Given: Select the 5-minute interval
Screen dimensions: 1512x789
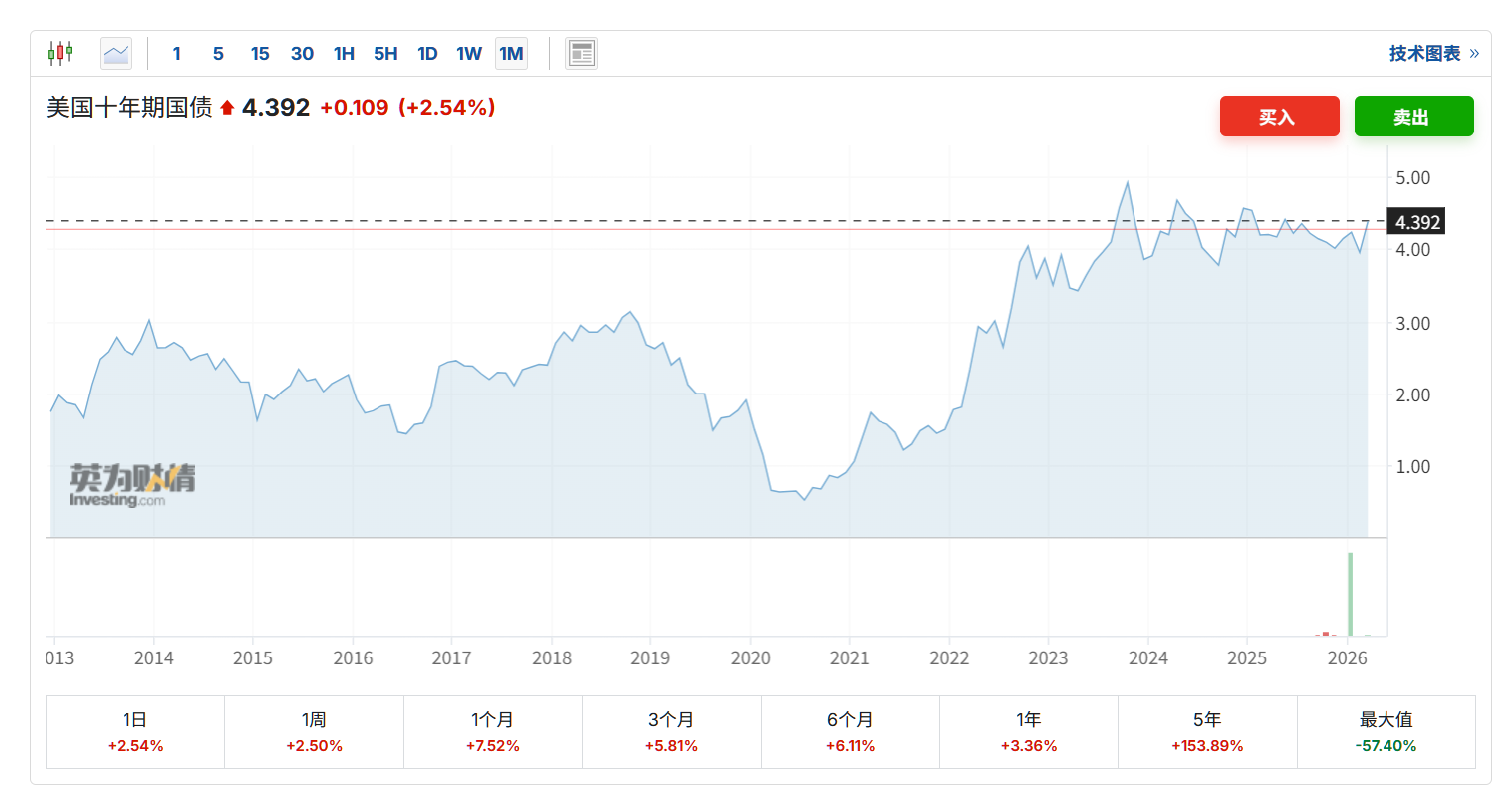Looking at the screenshot, I should pyautogui.click(x=218, y=54).
